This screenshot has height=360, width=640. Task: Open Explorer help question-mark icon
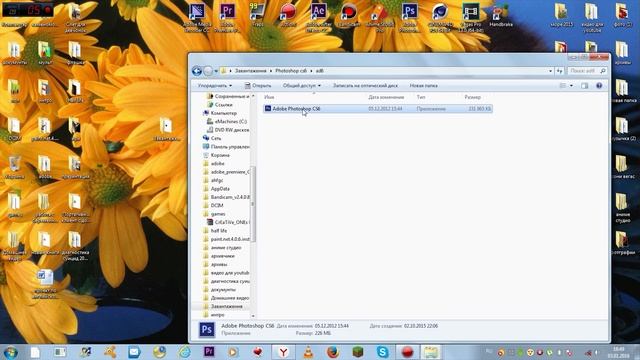point(599,86)
